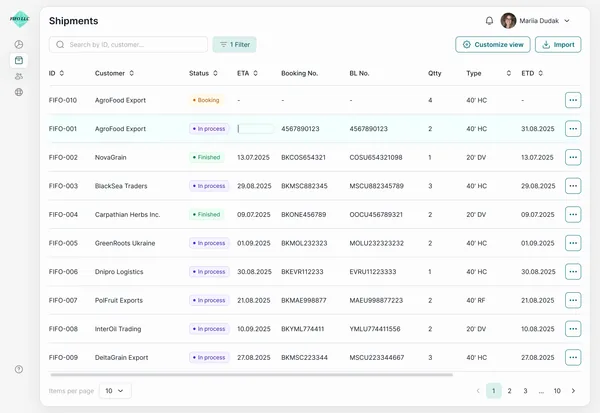
Task: Select page 1 in pagination
Action: pyautogui.click(x=494, y=391)
